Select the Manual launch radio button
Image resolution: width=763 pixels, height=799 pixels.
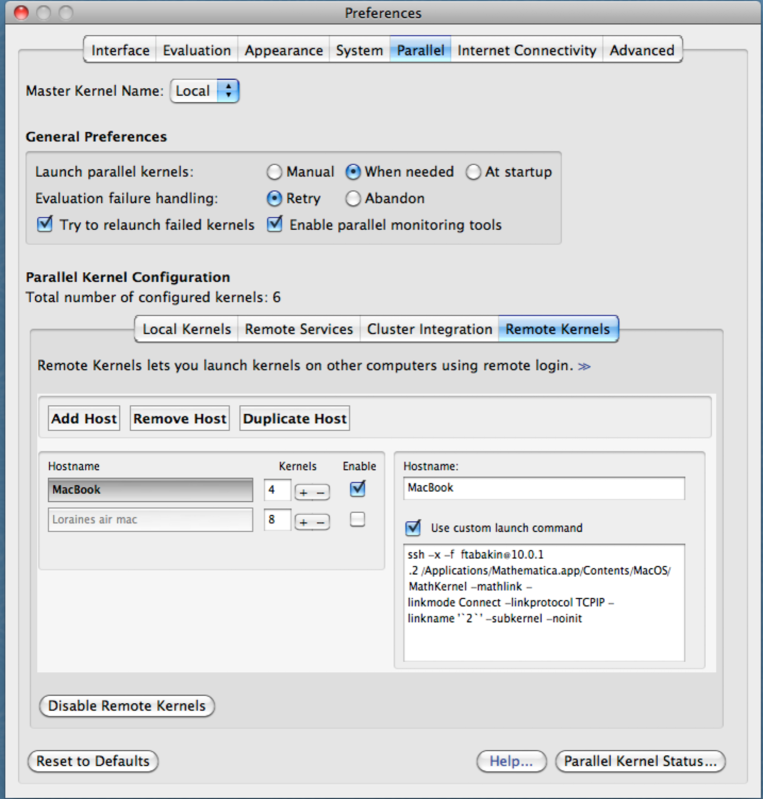tap(275, 172)
